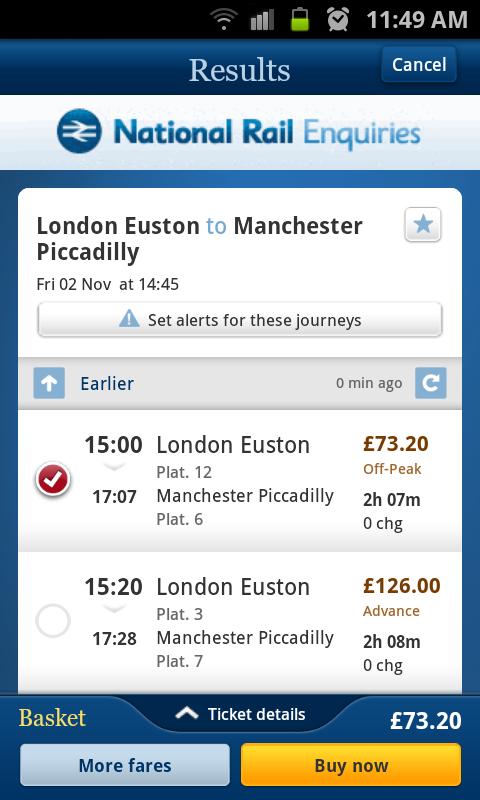Tap the Earlier up-arrow icon
480x800 pixels.
[x=49, y=383]
